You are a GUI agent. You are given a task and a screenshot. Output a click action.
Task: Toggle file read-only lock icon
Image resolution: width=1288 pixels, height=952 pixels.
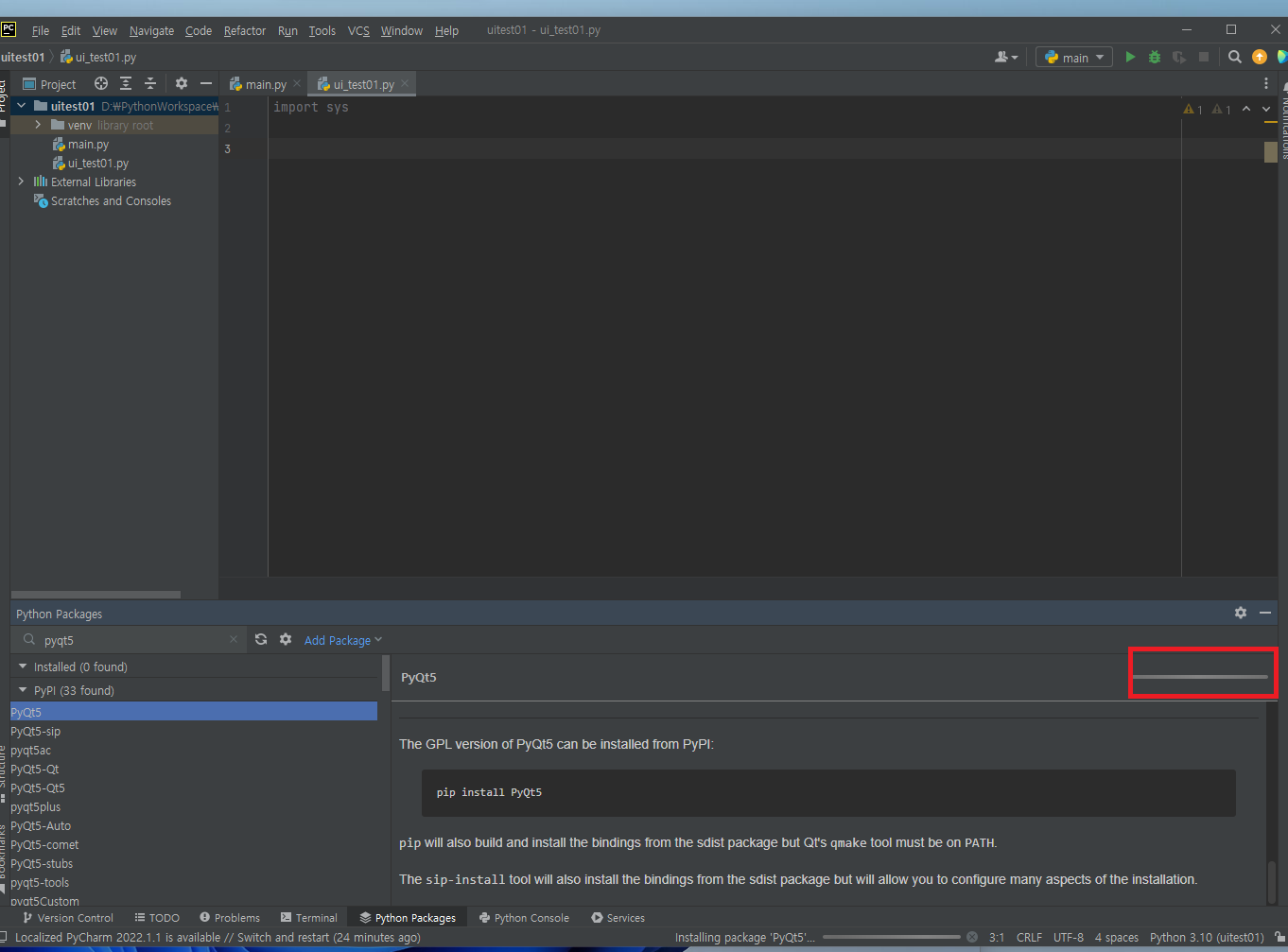pyautogui.click(x=1280, y=937)
